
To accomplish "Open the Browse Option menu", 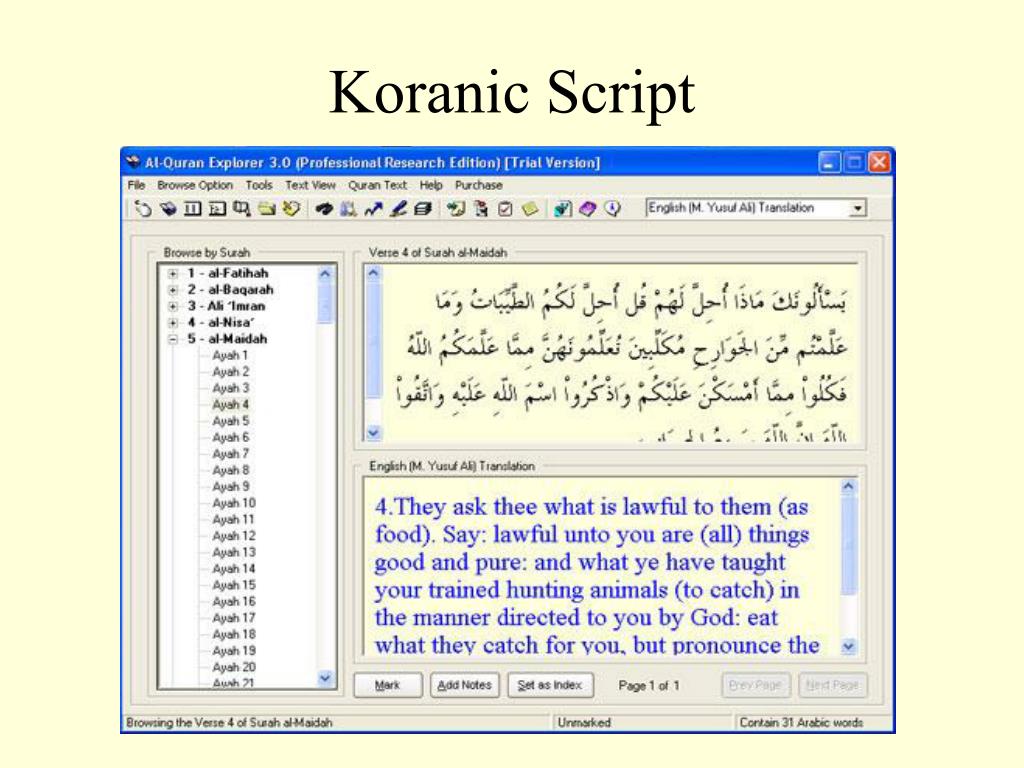I will pyautogui.click(x=195, y=185).
